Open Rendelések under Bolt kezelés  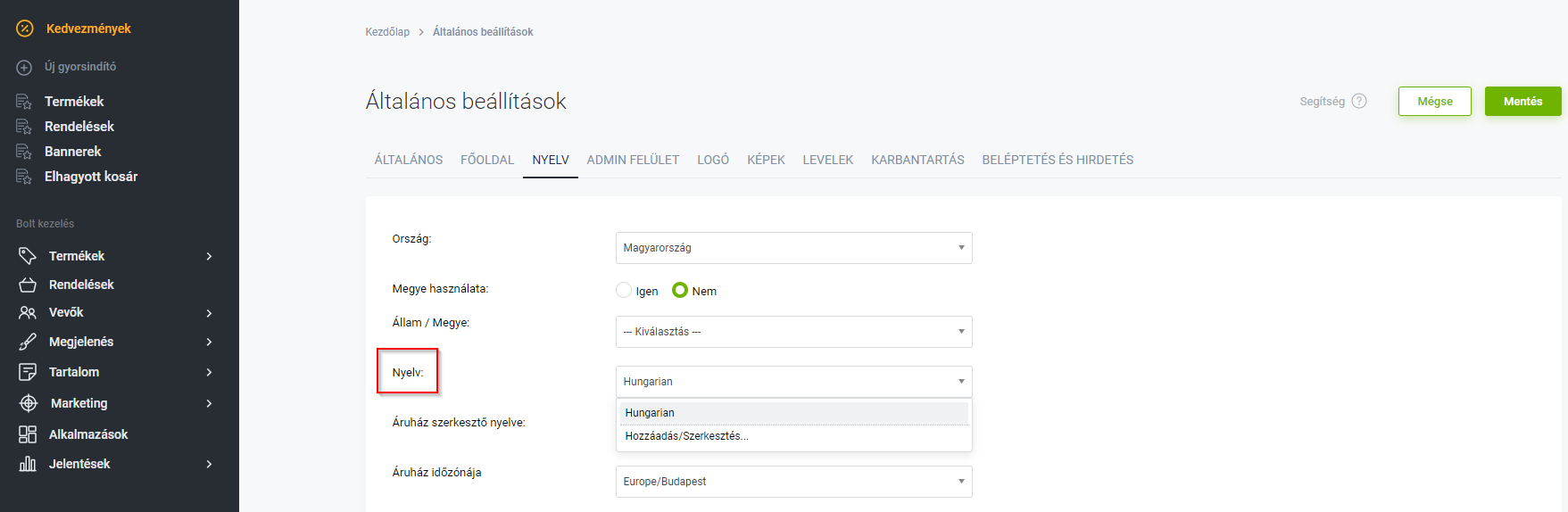[x=81, y=285]
